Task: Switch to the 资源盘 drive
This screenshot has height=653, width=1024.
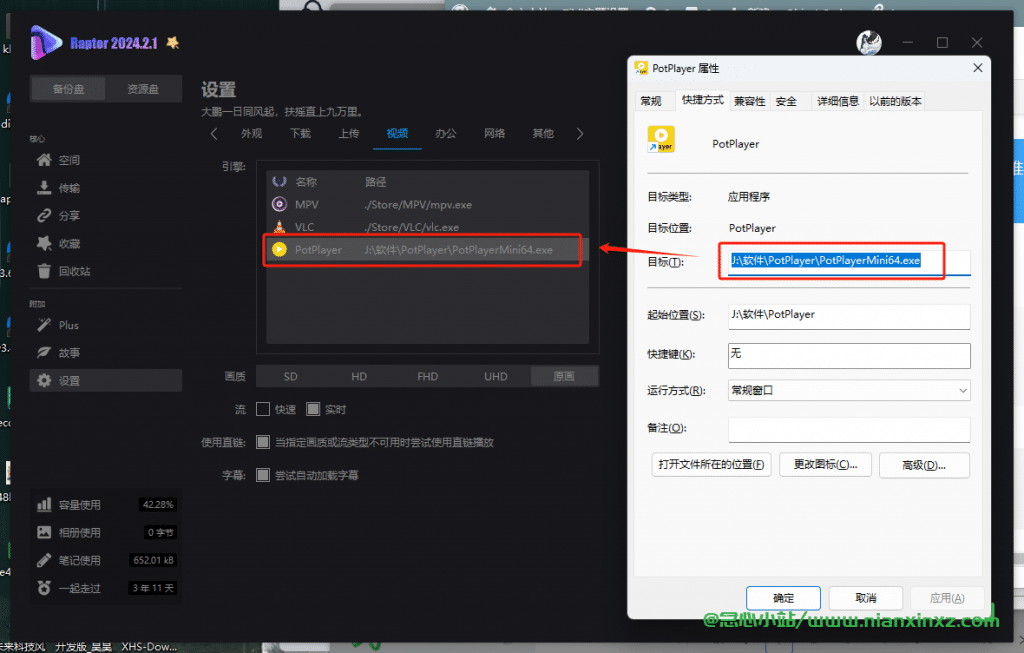Action: coord(143,89)
